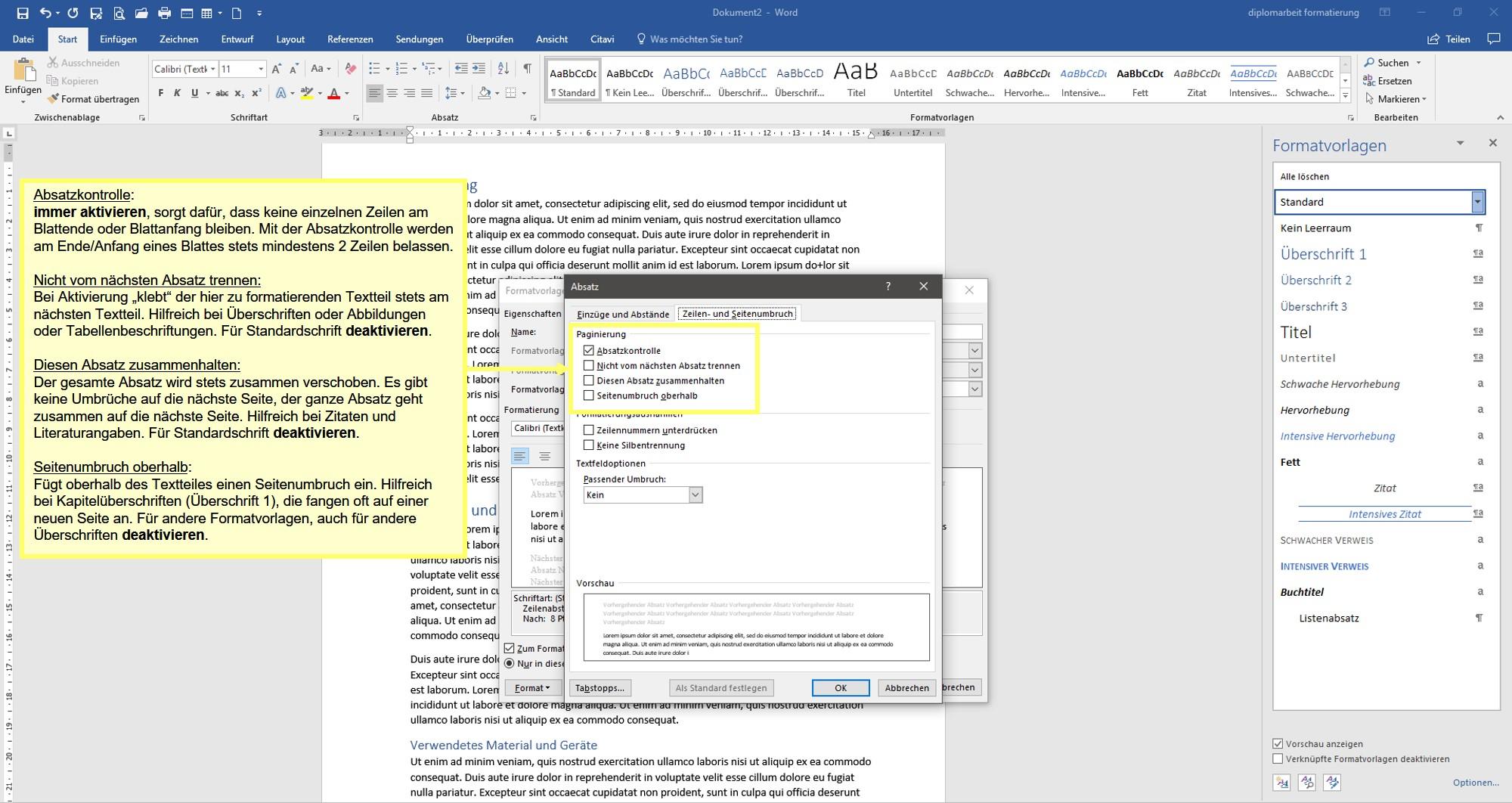Toggle bold formatting in the ribbon

point(160,93)
